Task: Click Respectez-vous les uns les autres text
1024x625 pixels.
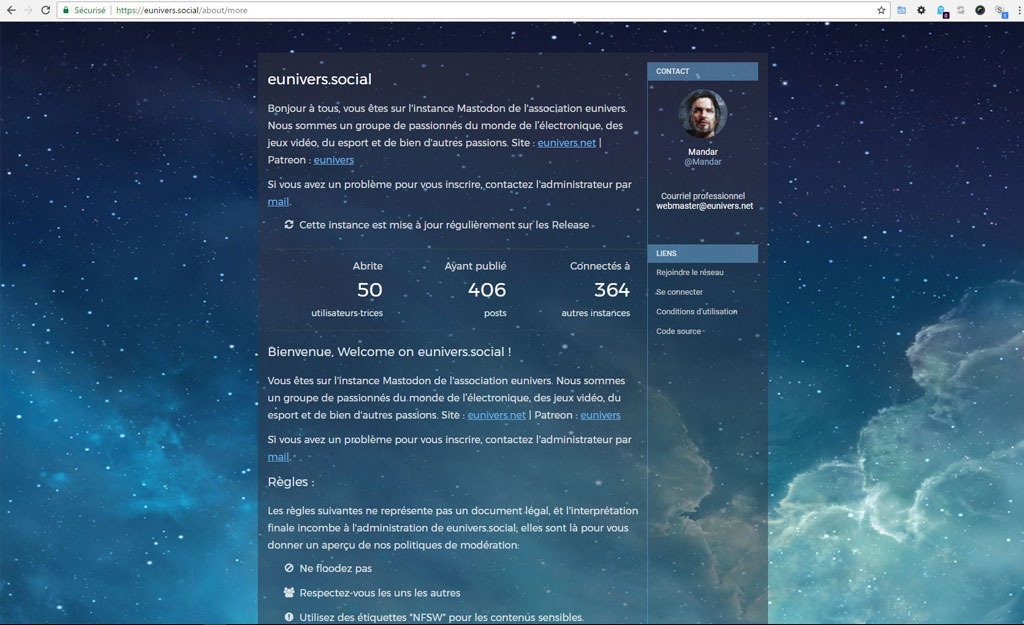Action: [x=379, y=593]
